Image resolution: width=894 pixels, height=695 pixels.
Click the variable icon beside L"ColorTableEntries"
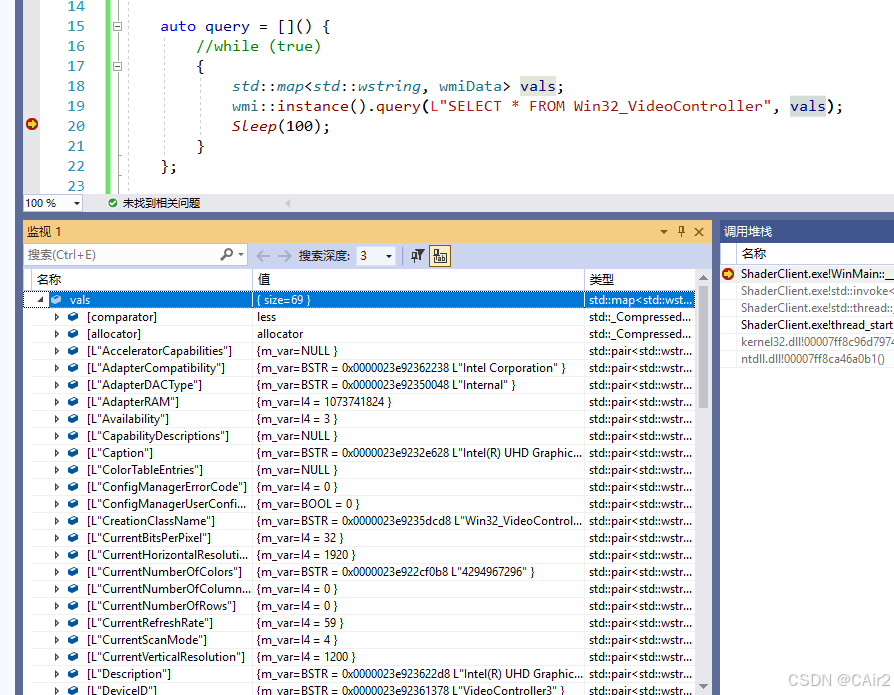[73, 470]
